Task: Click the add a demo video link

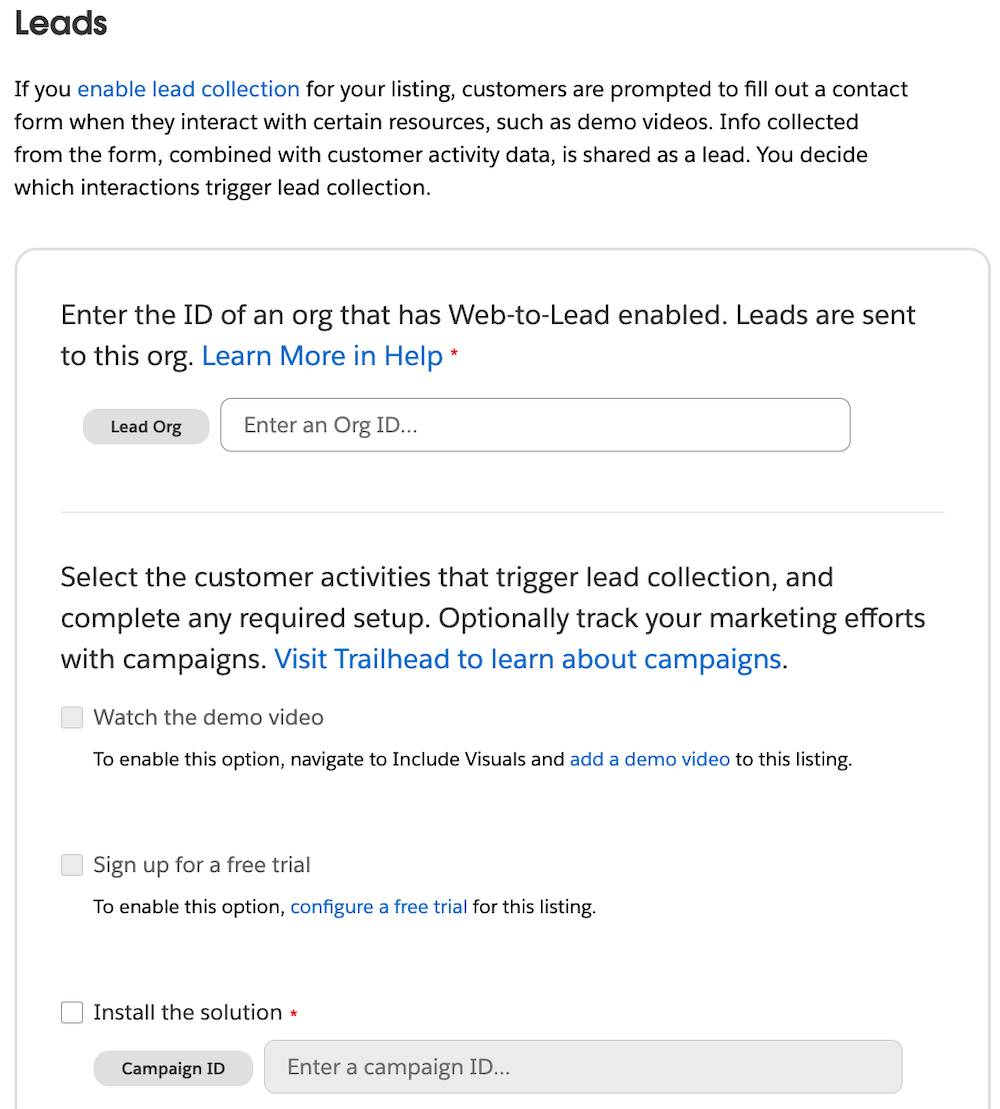Action: 649,760
